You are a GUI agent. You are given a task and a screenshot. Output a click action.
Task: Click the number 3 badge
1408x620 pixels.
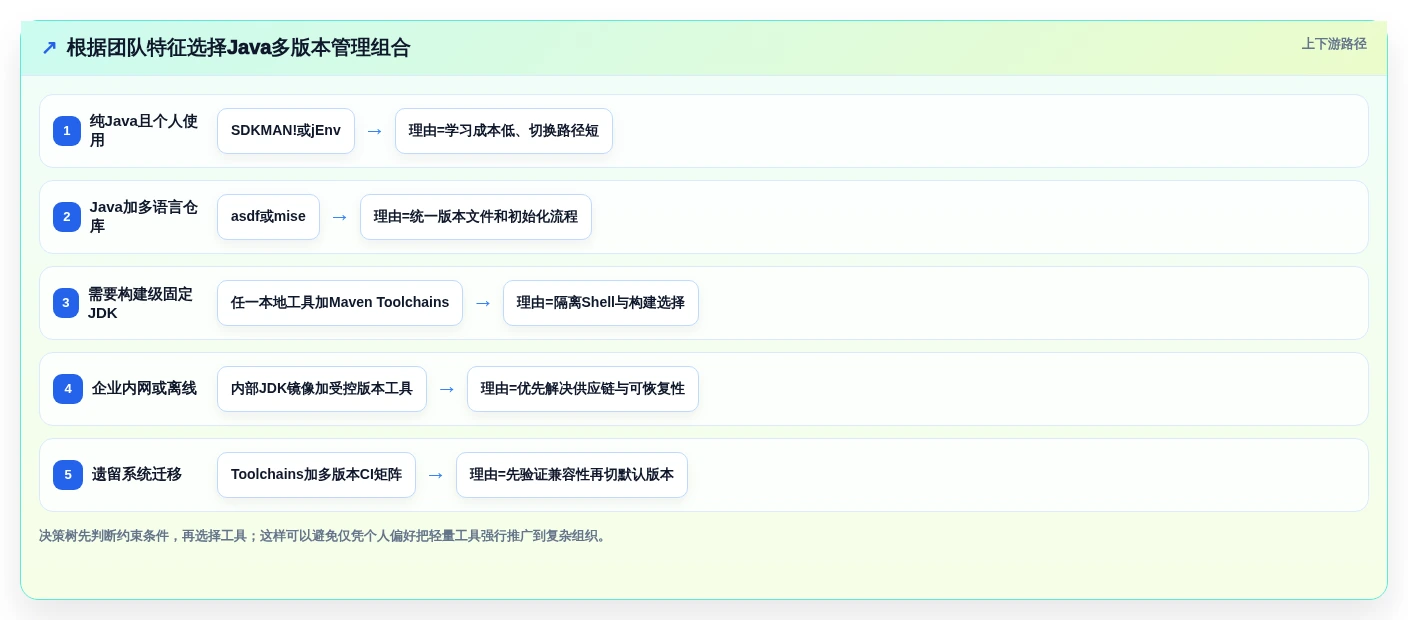[x=66, y=303]
